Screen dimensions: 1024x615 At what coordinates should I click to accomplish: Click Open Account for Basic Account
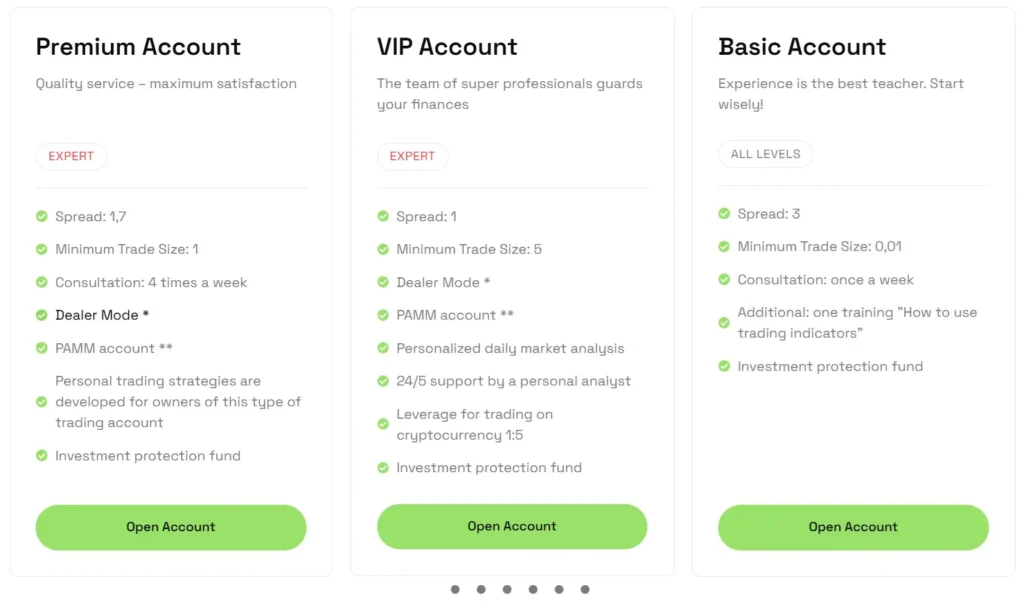pyautogui.click(x=853, y=527)
